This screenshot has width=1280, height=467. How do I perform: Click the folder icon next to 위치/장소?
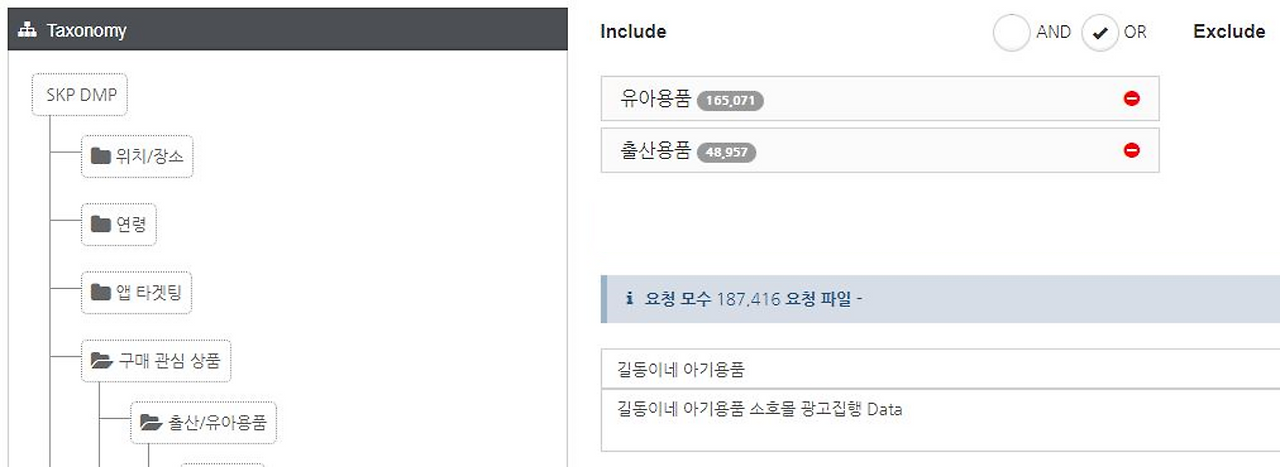click(x=100, y=156)
